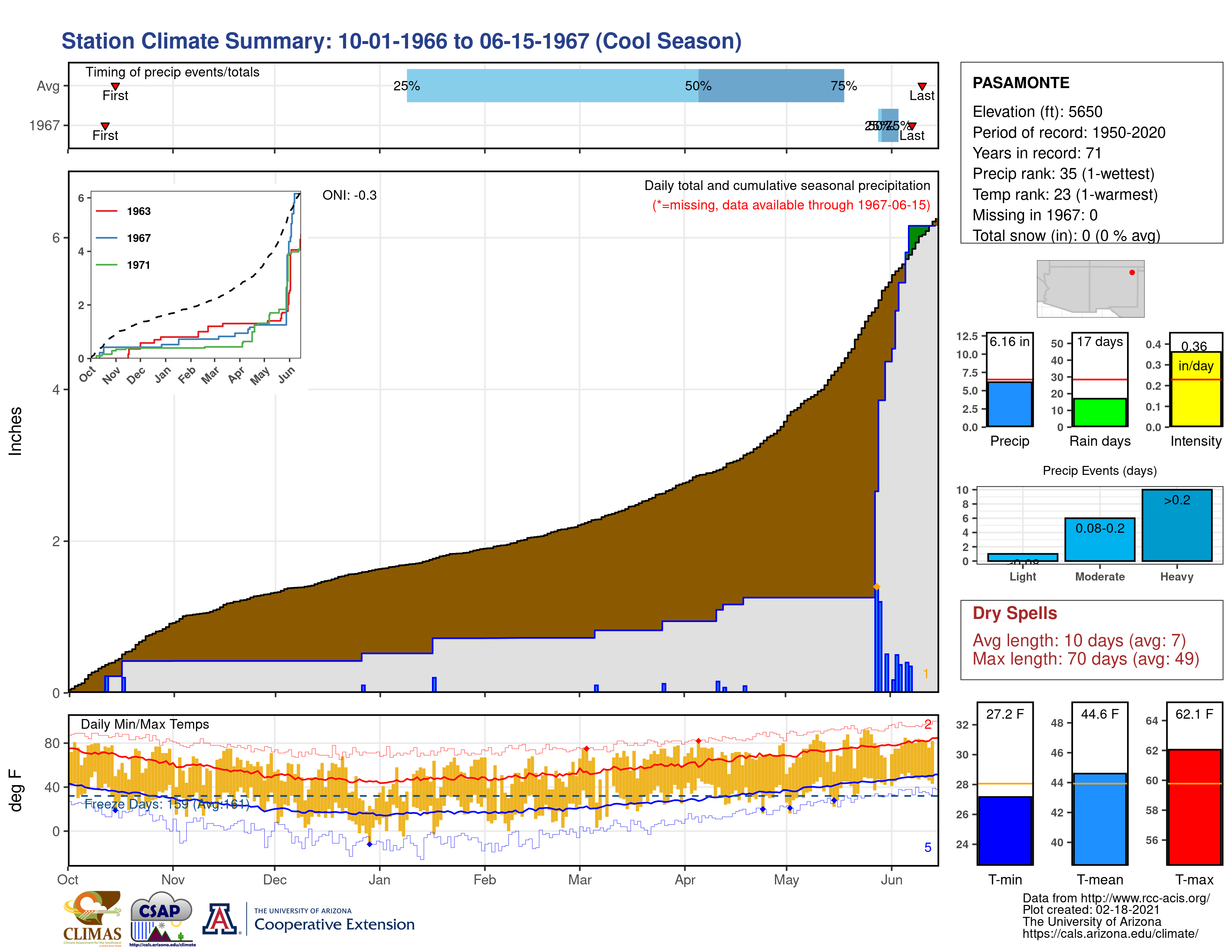
Task: Click the 1967 First red triangle marker
Action: [105, 126]
